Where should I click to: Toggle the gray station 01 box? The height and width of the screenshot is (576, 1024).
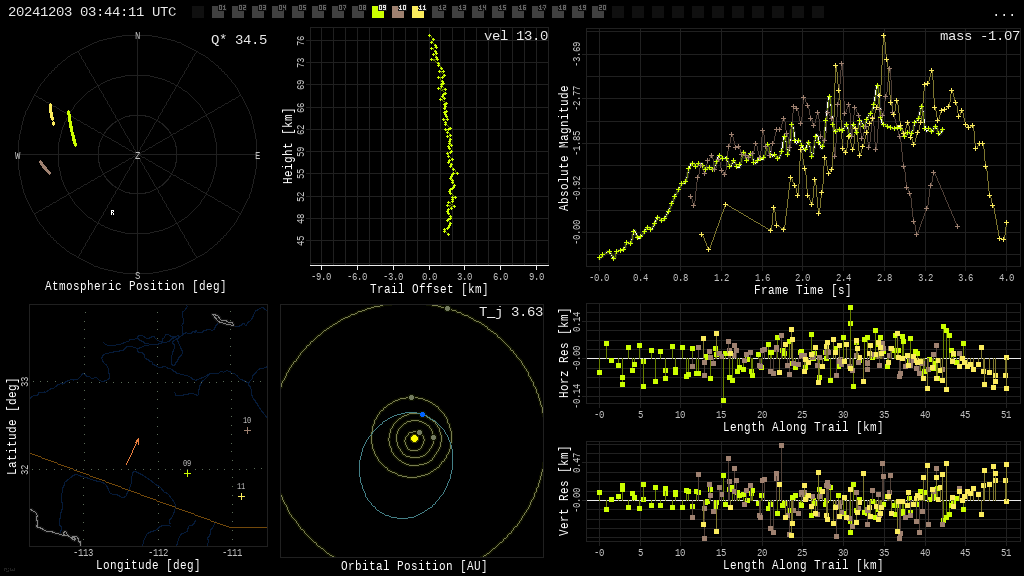(218, 12)
